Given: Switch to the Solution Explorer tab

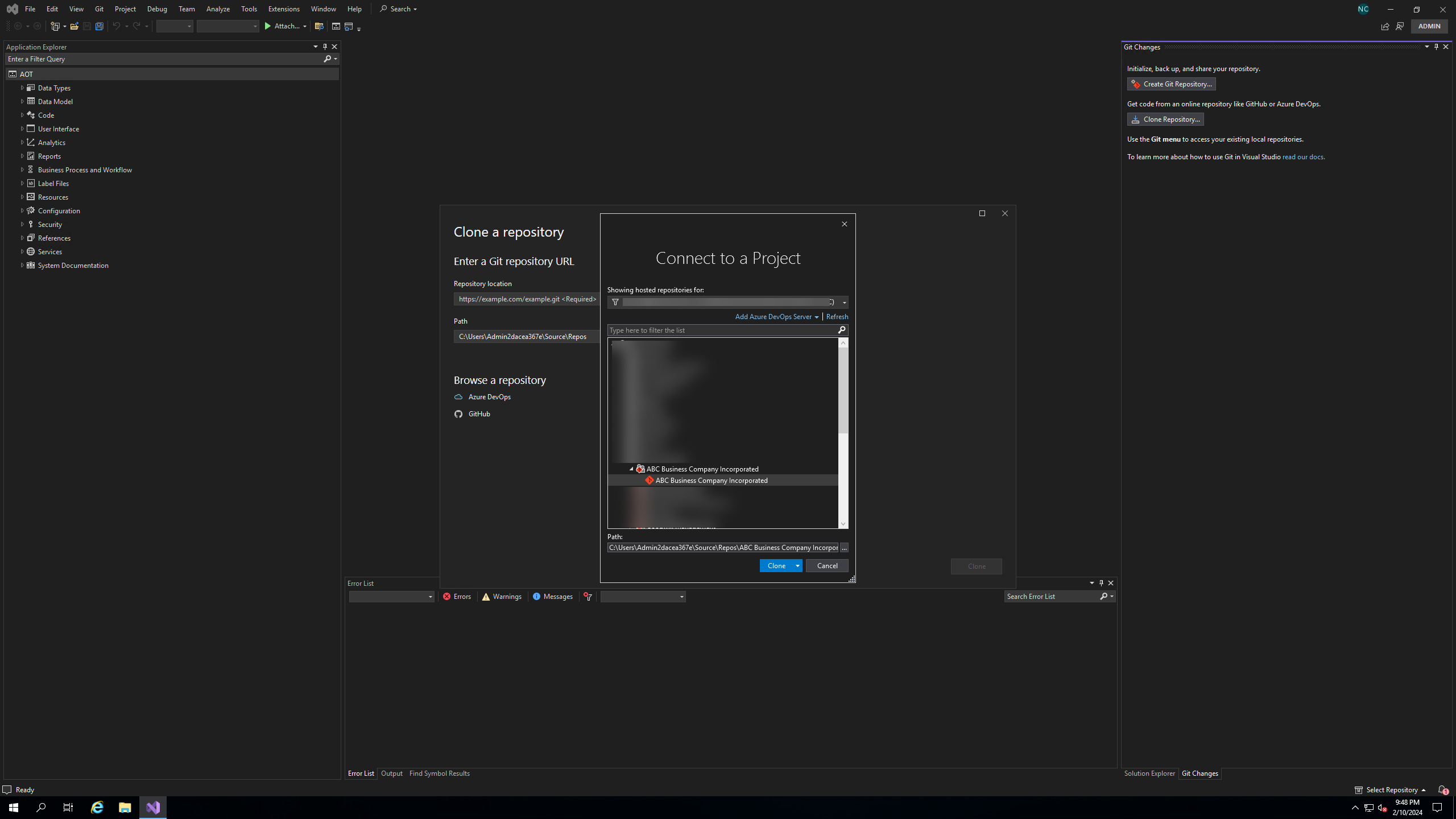Looking at the screenshot, I should tap(1149, 773).
